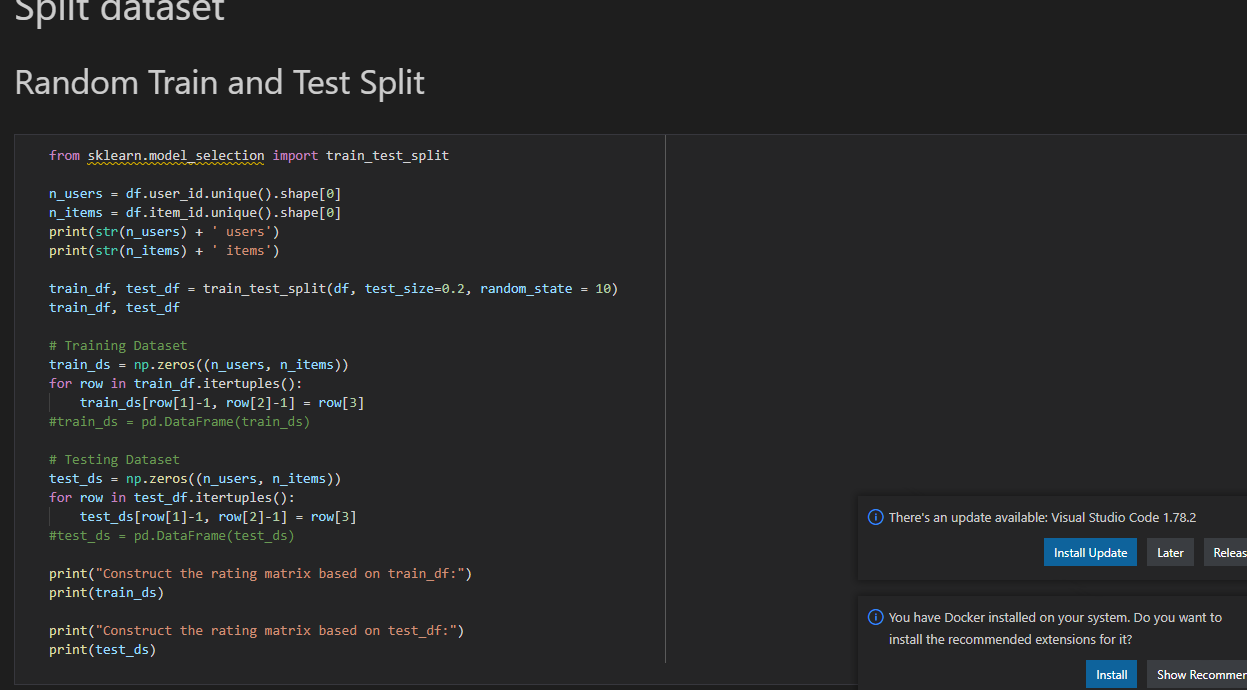
Task: Click 'train_ds[row[1]-1, row[2]-1] = row[3]' line
Action: click(x=222, y=402)
